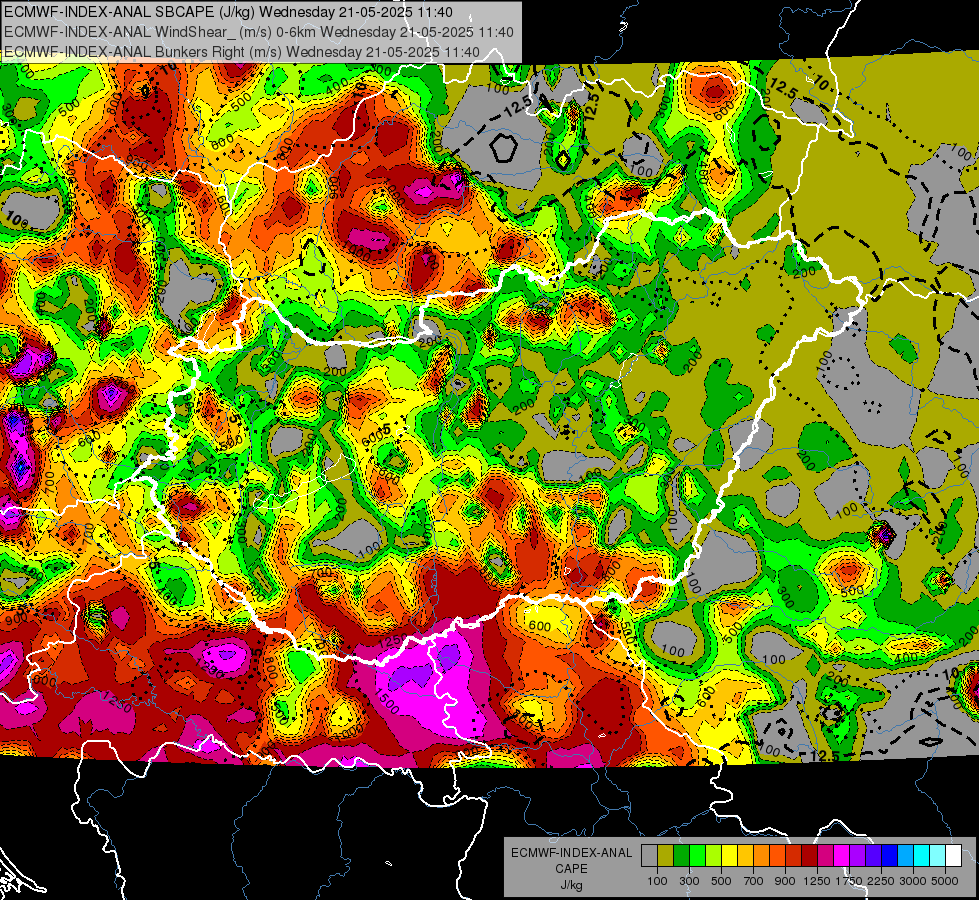Click the SBCAPE (J/kg) title line
This screenshot has width=979, height=900.
[229, 12]
